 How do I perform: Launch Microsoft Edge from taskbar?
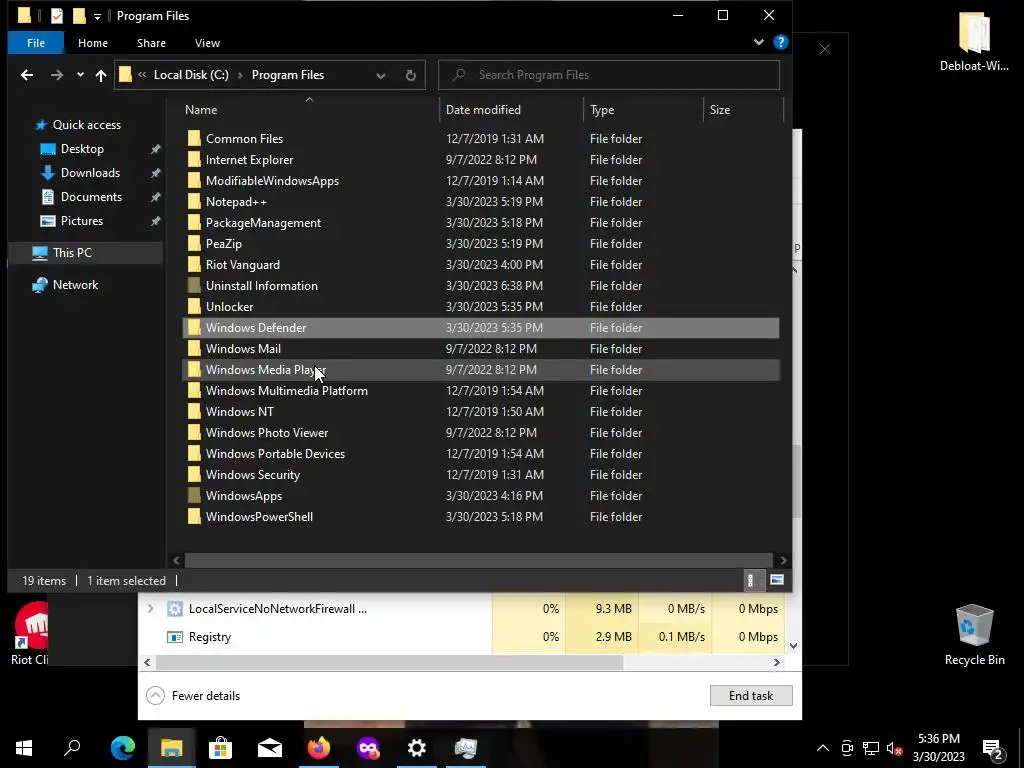[x=123, y=748]
